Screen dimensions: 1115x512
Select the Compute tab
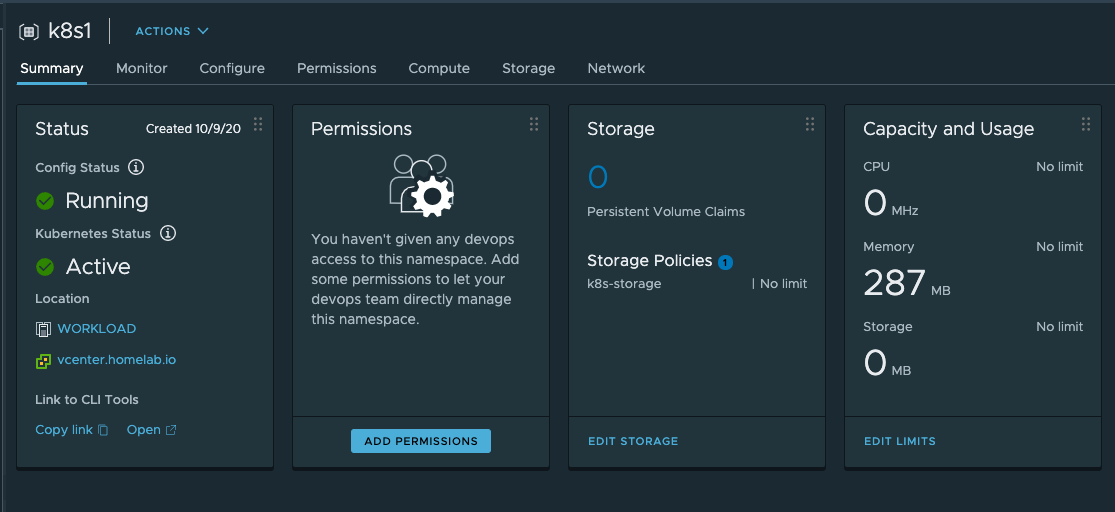coord(439,68)
